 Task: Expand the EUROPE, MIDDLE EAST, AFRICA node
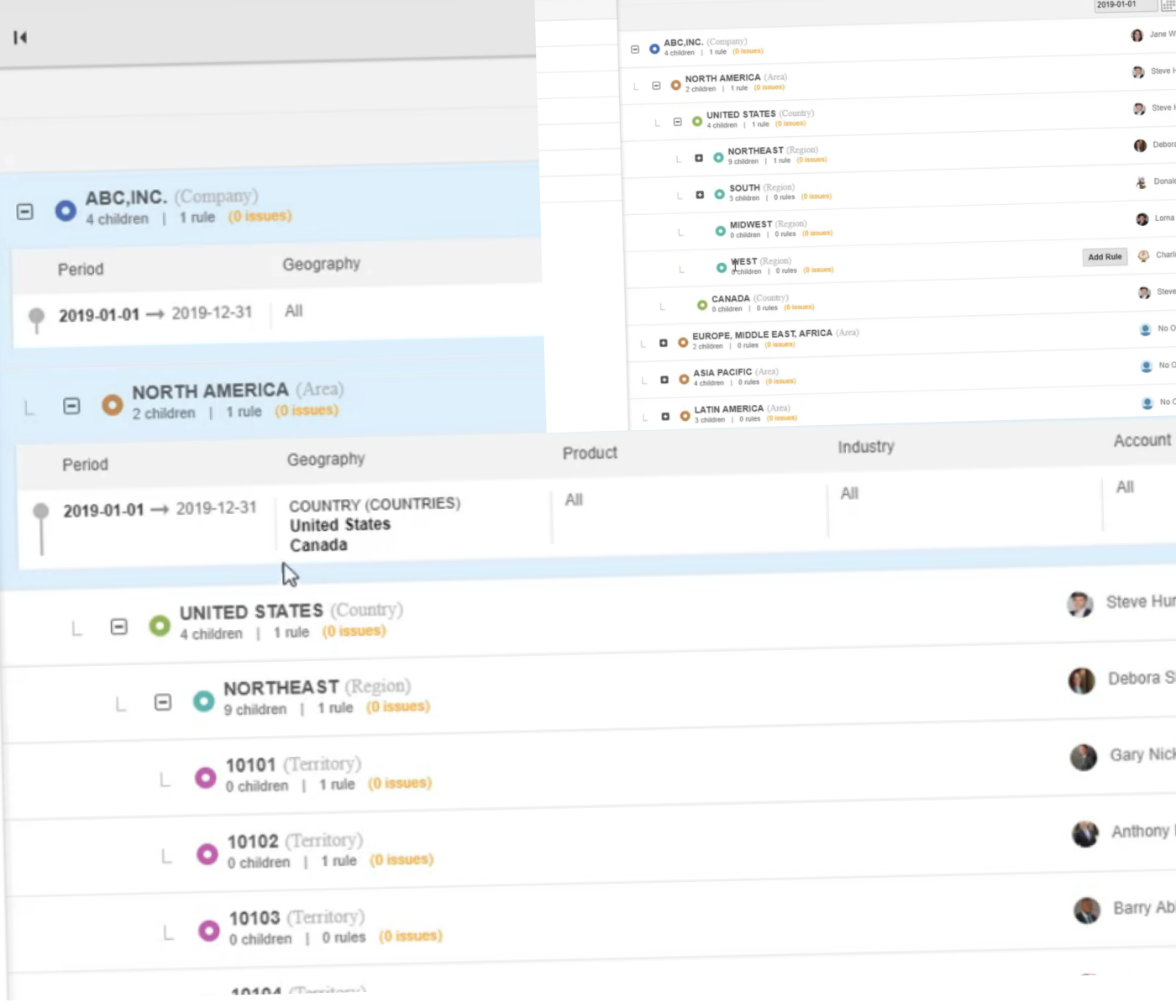pos(664,343)
